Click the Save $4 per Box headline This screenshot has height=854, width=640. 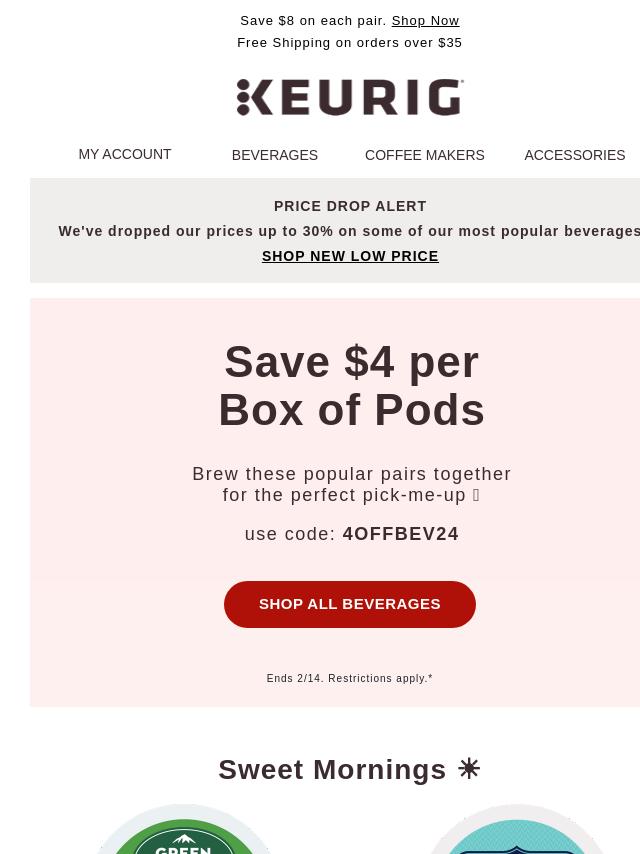(351, 386)
